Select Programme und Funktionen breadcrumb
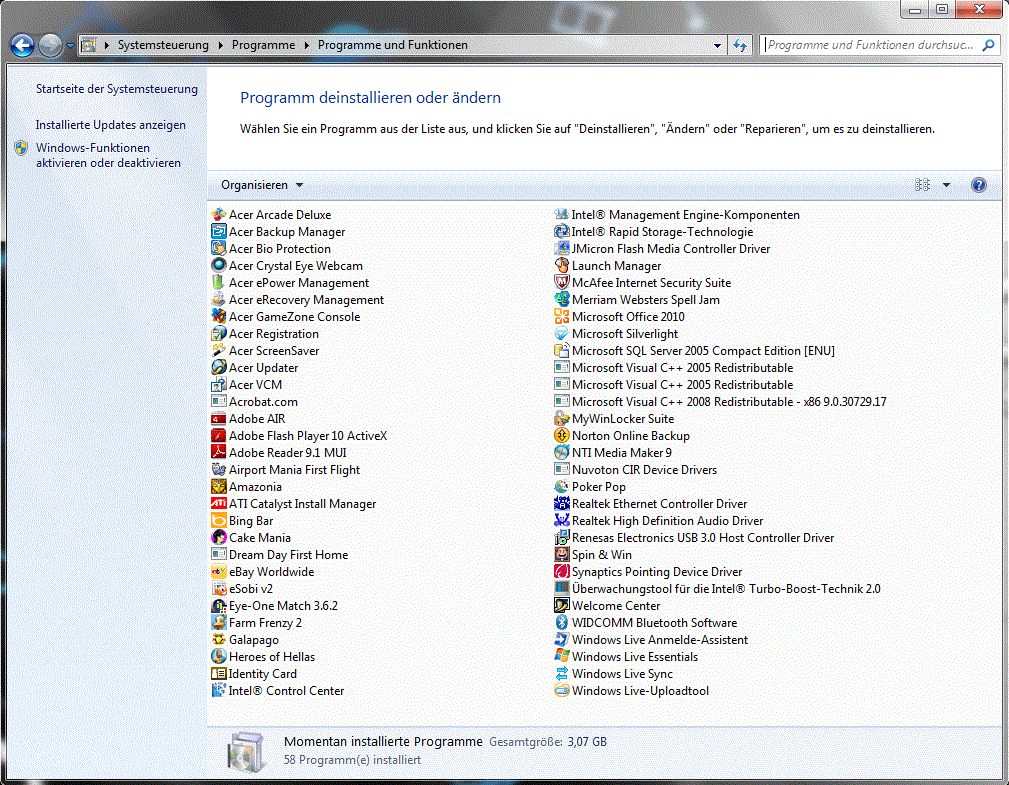The width and height of the screenshot is (1009, 785). 393,45
